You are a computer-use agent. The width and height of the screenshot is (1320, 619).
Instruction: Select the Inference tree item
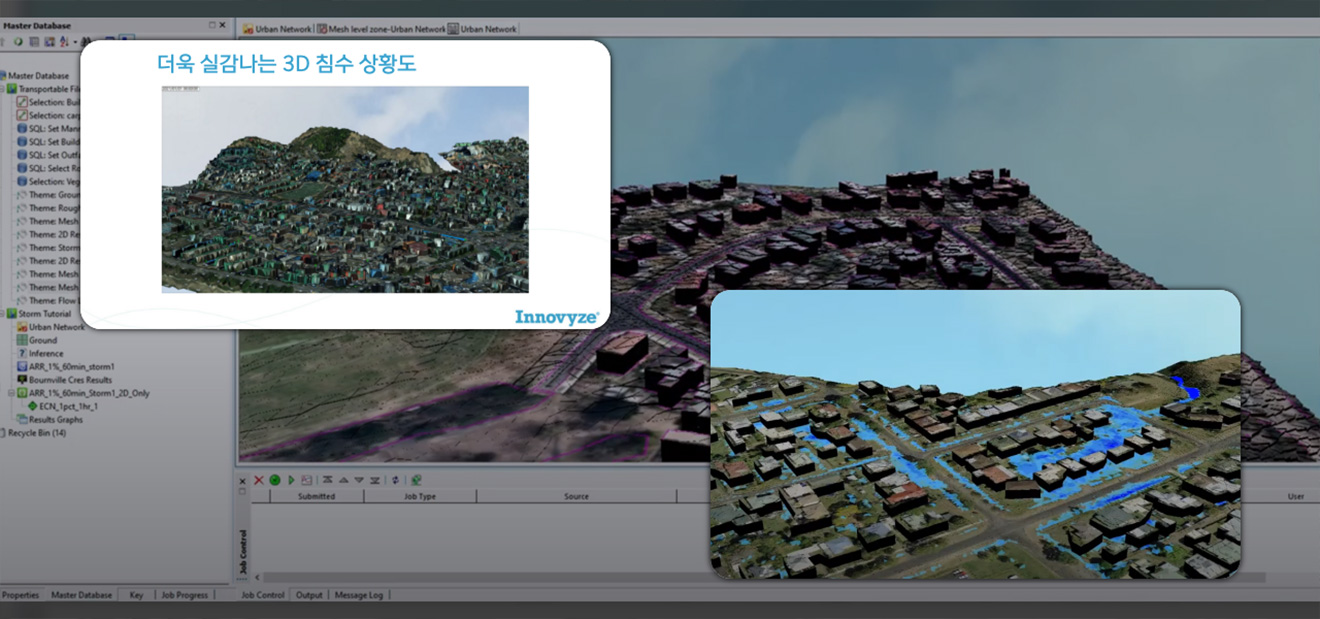click(x=40, y=353)
